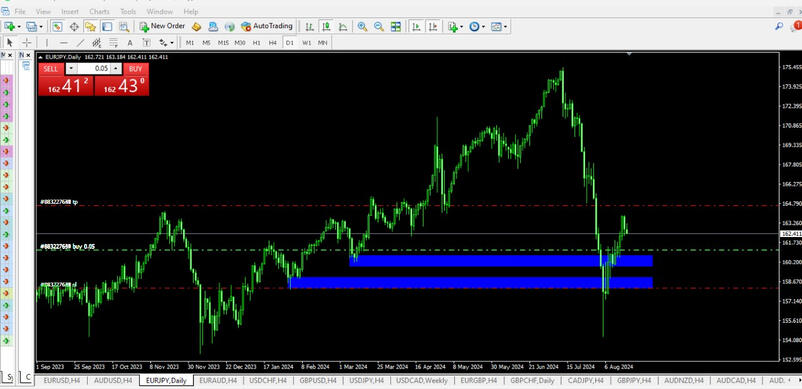Select the Equidistant Channel tool
The height and width of the screenshot is (389, 802).
click(x=97, y=42)
